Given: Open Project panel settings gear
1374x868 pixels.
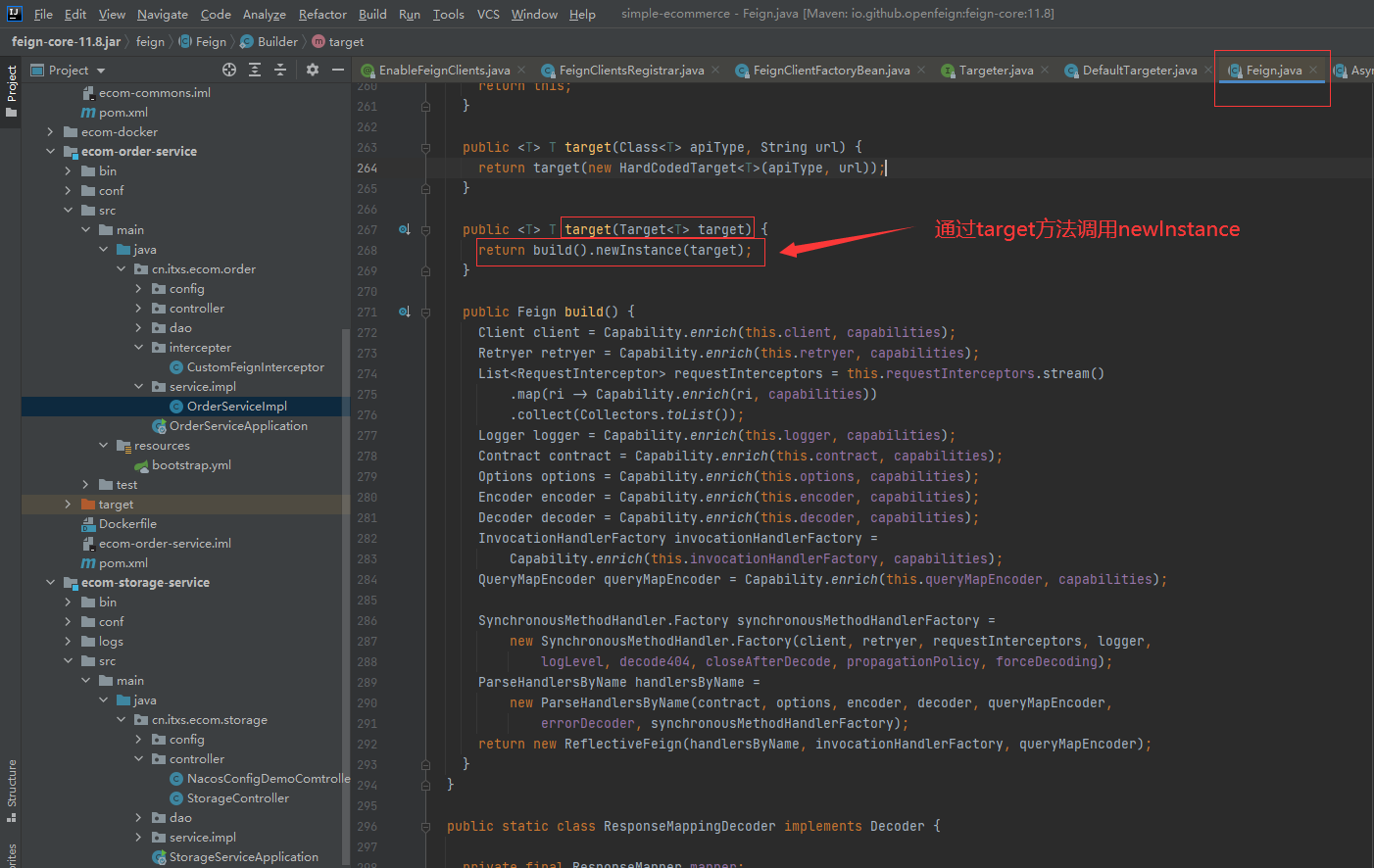Looking at the screenshot, I should (313, 70).
